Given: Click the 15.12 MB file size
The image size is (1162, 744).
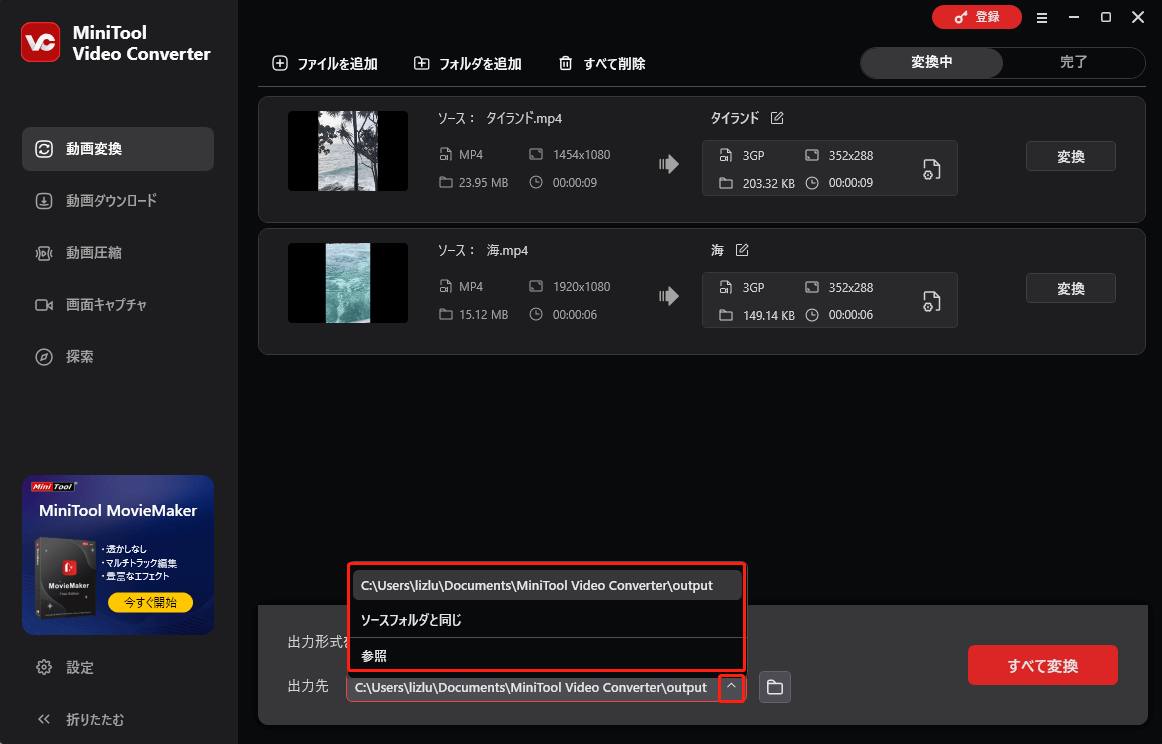Looking at the screenshot, I should pyautogui.click(x=483, y=314).
